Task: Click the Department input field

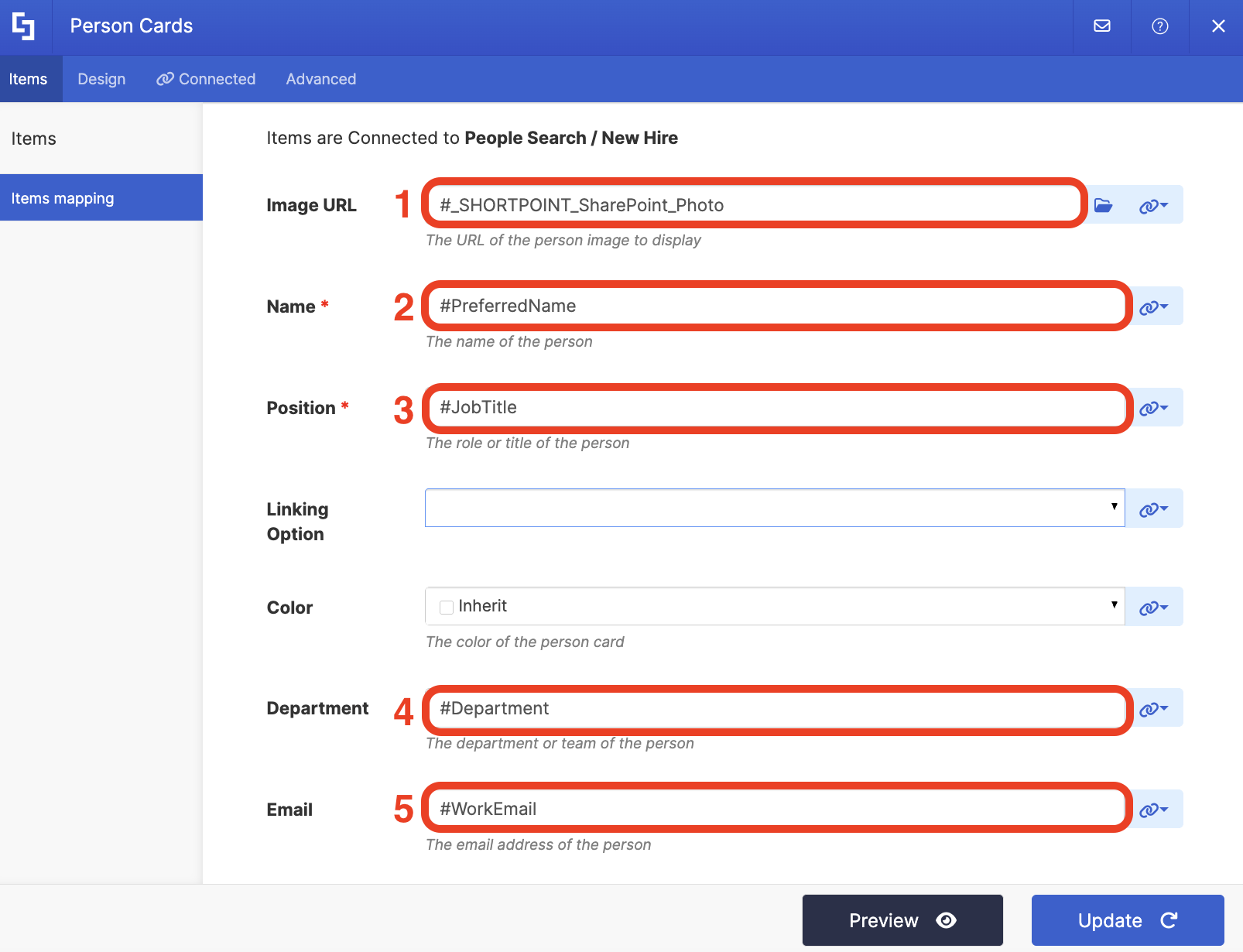Action: pyautogui.click(x=777, y=708)
